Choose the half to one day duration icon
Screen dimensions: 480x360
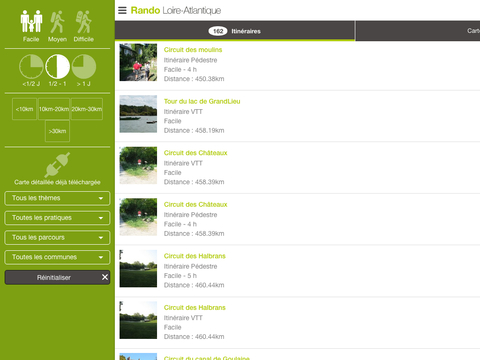pos(57,66)
